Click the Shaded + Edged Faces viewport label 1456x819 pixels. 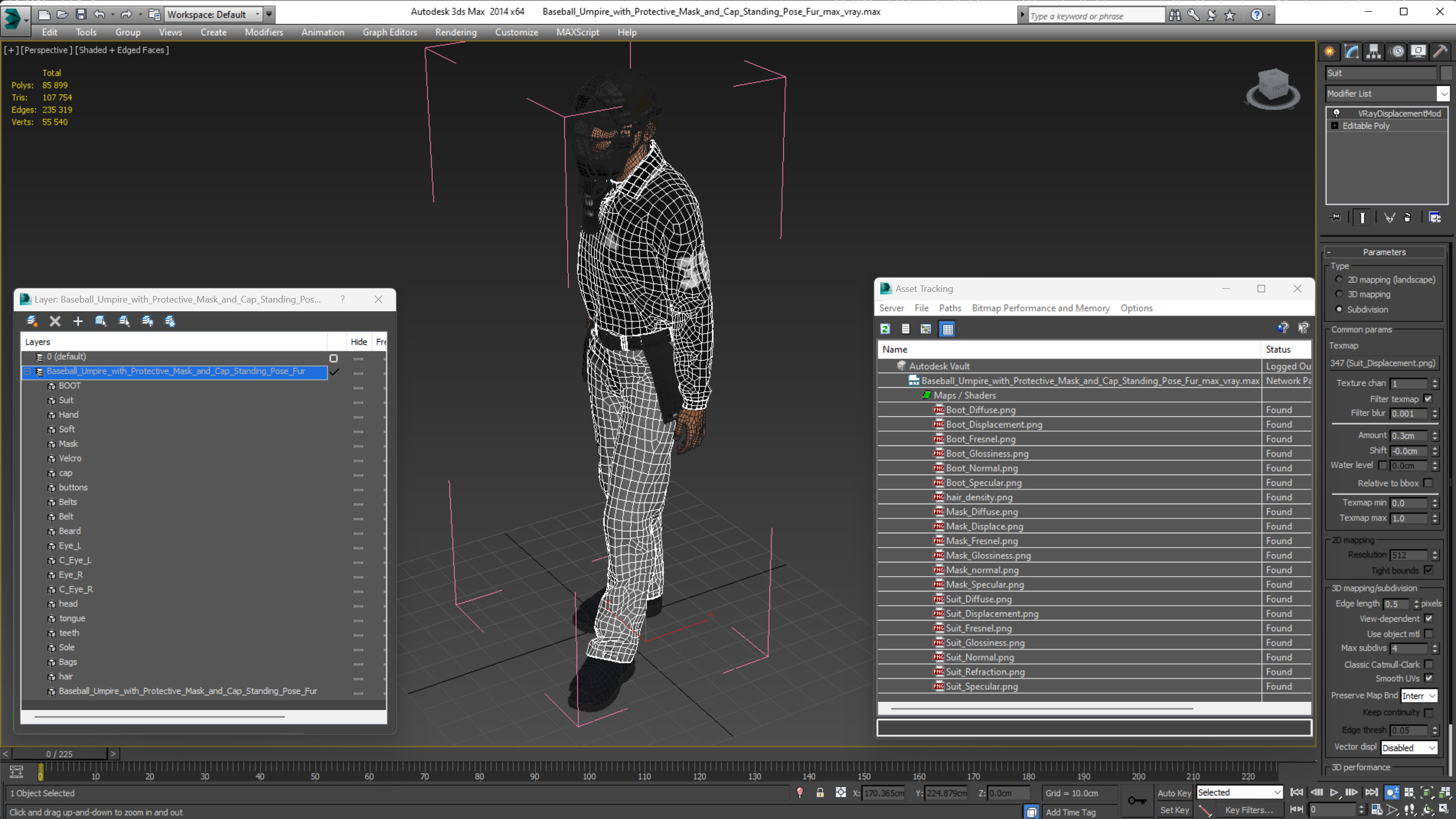point(122,49)
